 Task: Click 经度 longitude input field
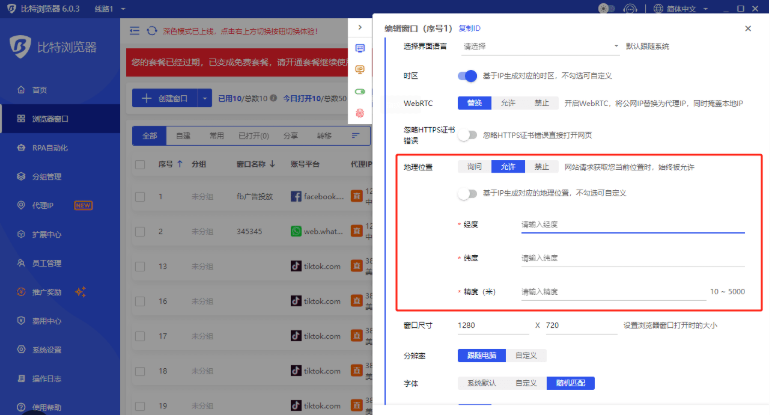click(x=633, y=224)
